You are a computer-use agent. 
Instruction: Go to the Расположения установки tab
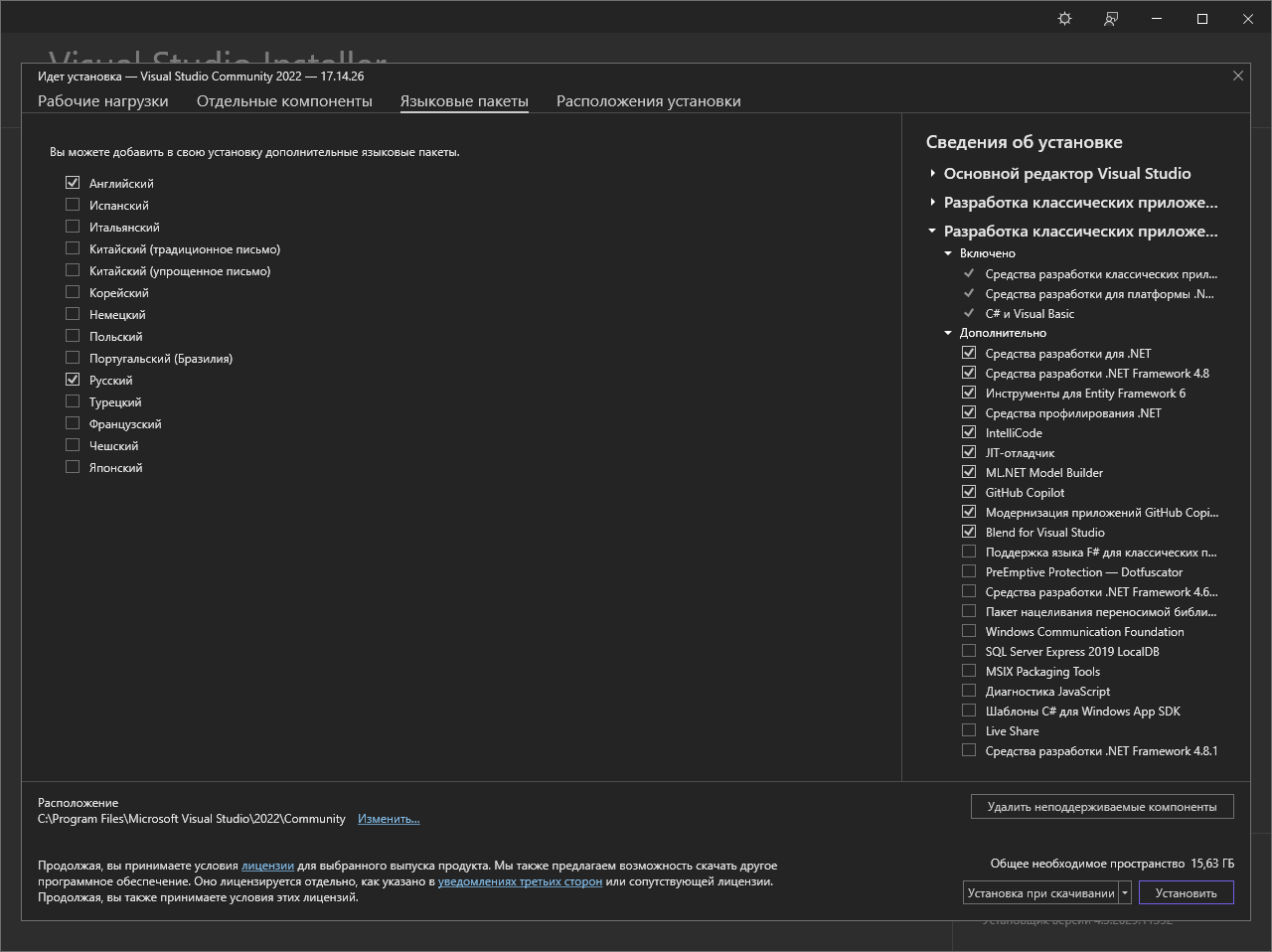pos(648,101)
